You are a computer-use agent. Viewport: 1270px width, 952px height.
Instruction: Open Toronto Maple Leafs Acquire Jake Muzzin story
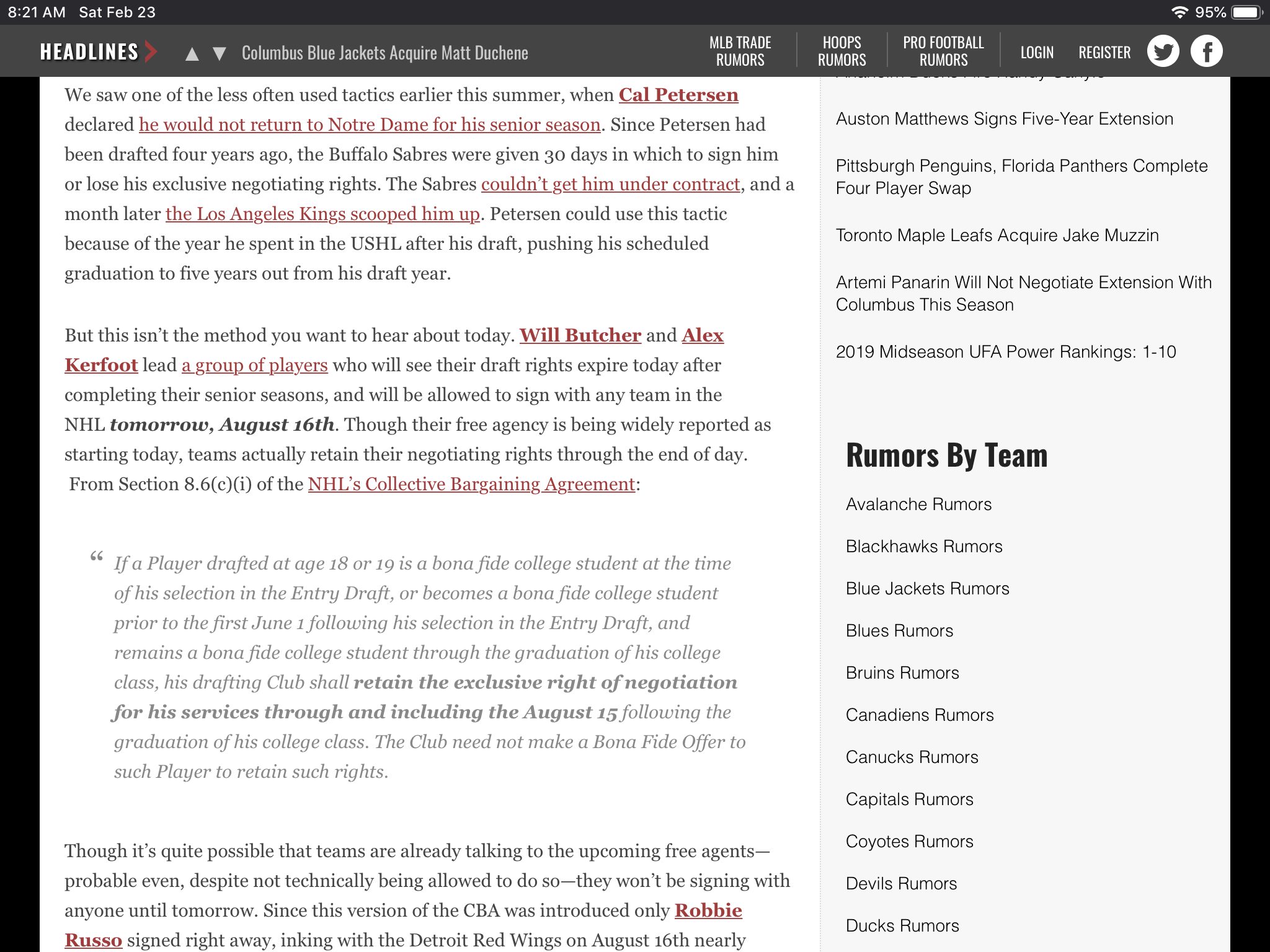pos(997,236)
